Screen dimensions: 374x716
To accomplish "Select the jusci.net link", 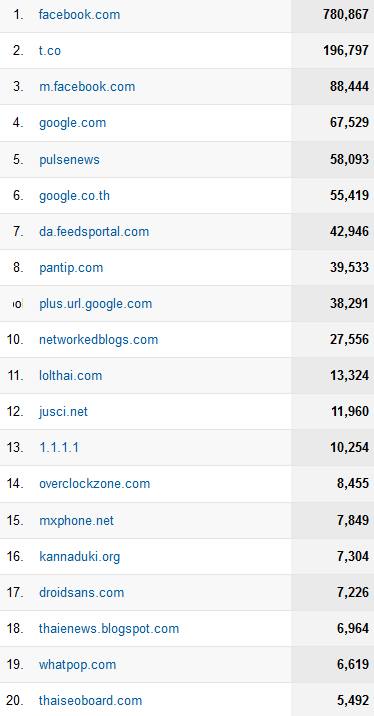I will pyautogui.click(x=63, y=412).
